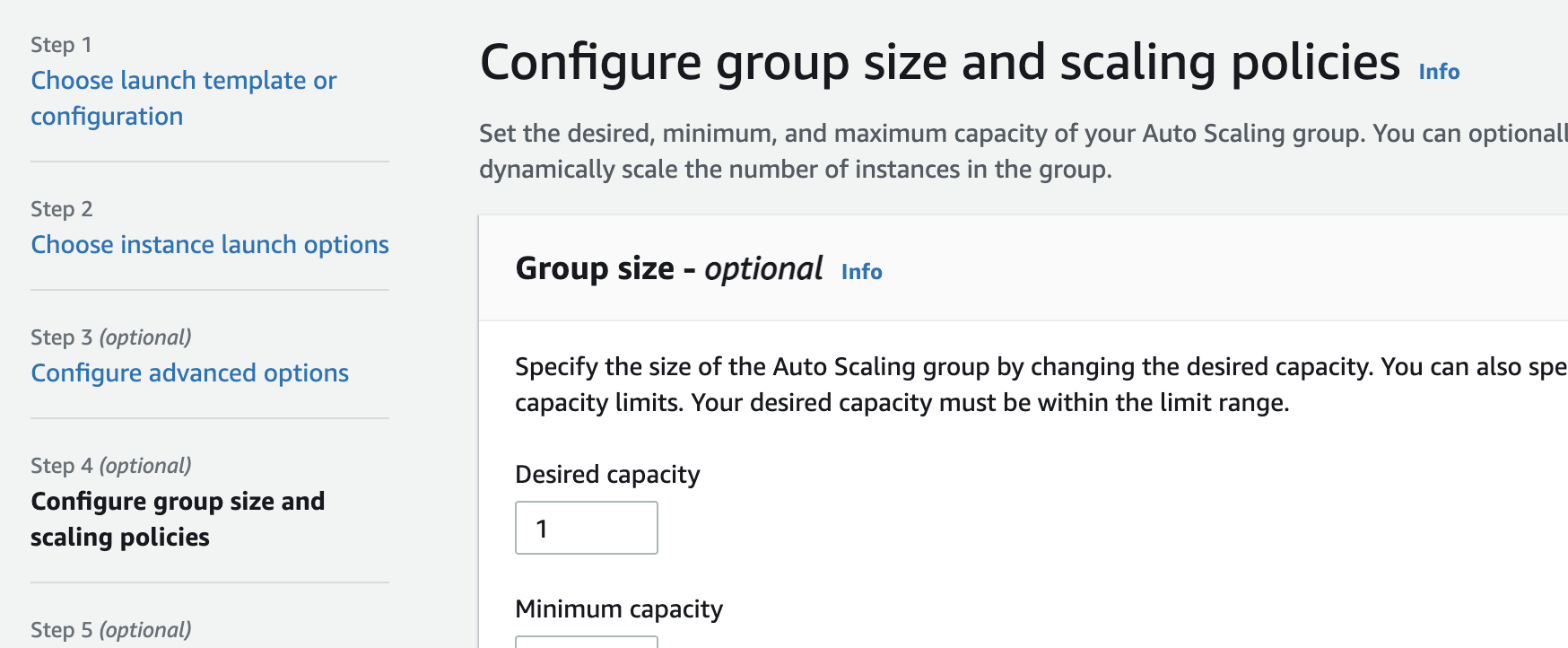Open the Choose launch template or configuration step

coord(184,98)
